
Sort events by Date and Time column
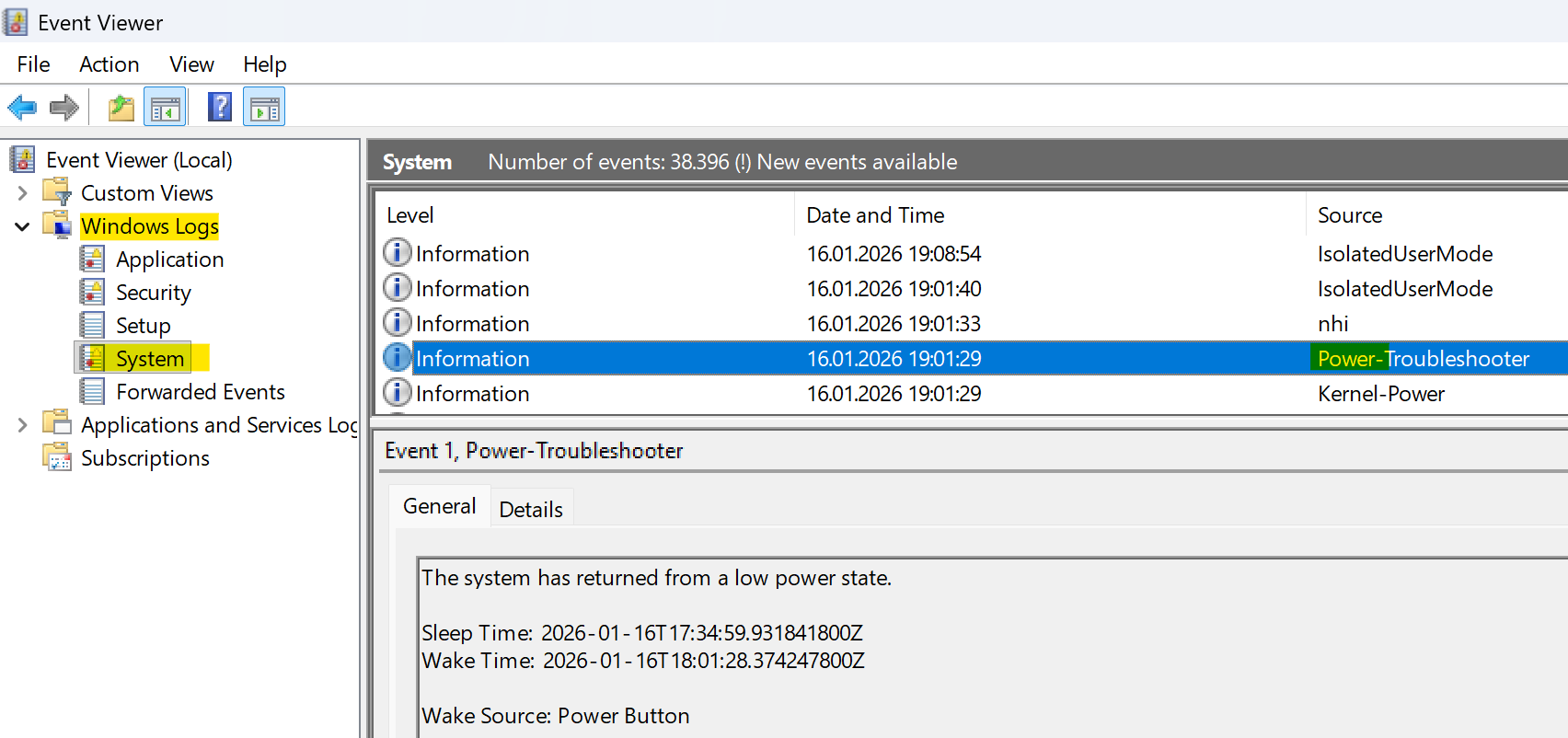click(x=874, y=215)
